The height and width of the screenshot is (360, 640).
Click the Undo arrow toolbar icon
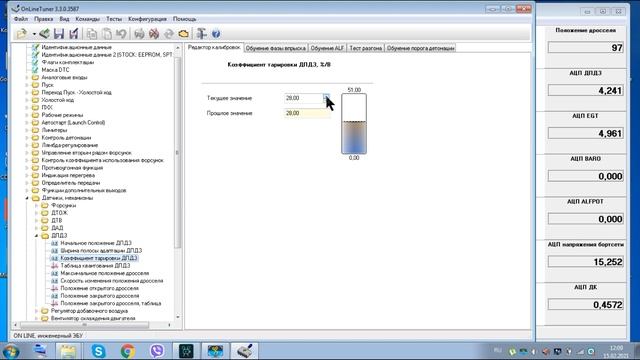121,34
